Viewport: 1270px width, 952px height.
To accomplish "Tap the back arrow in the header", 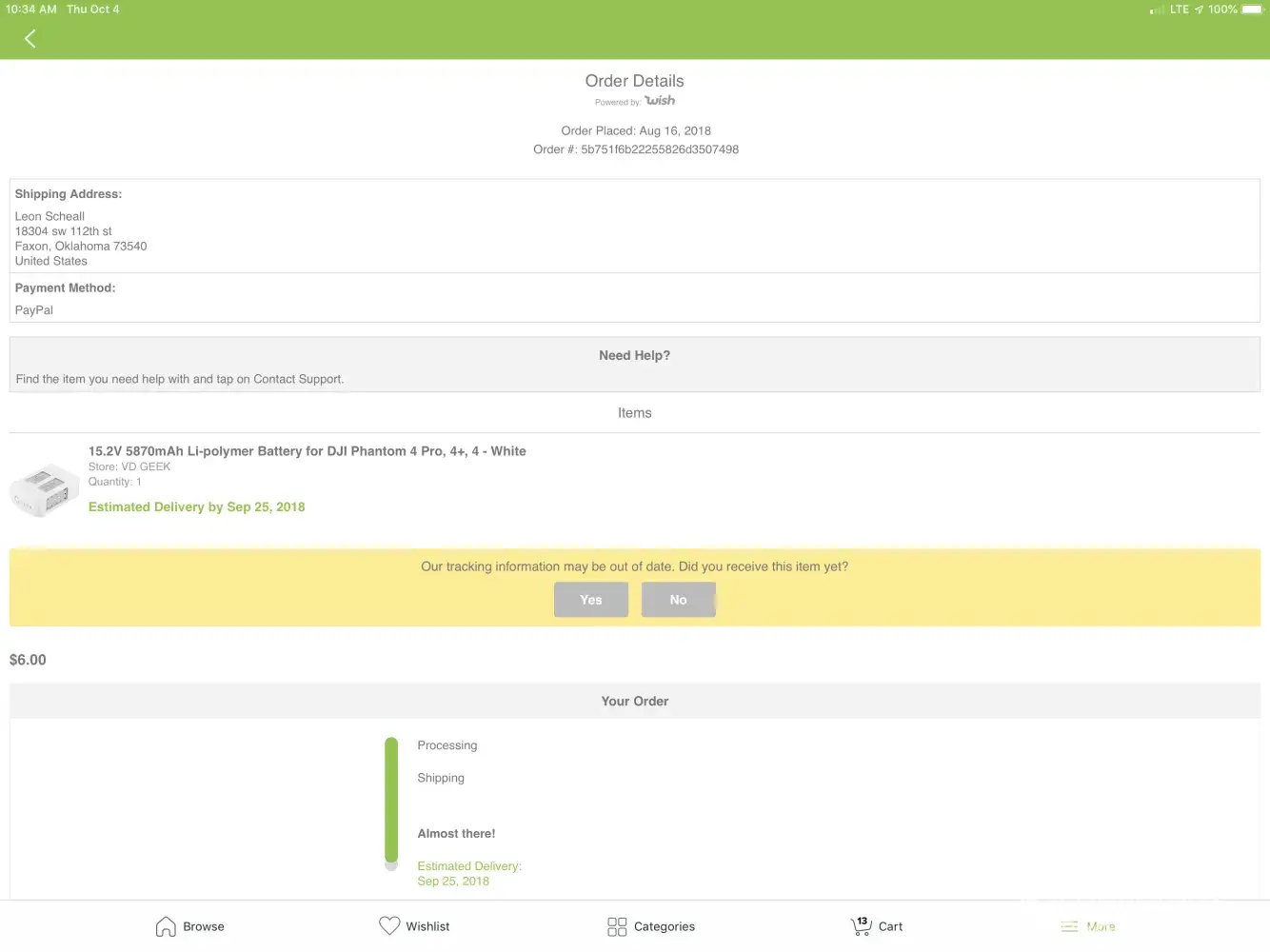I will 30,39.
